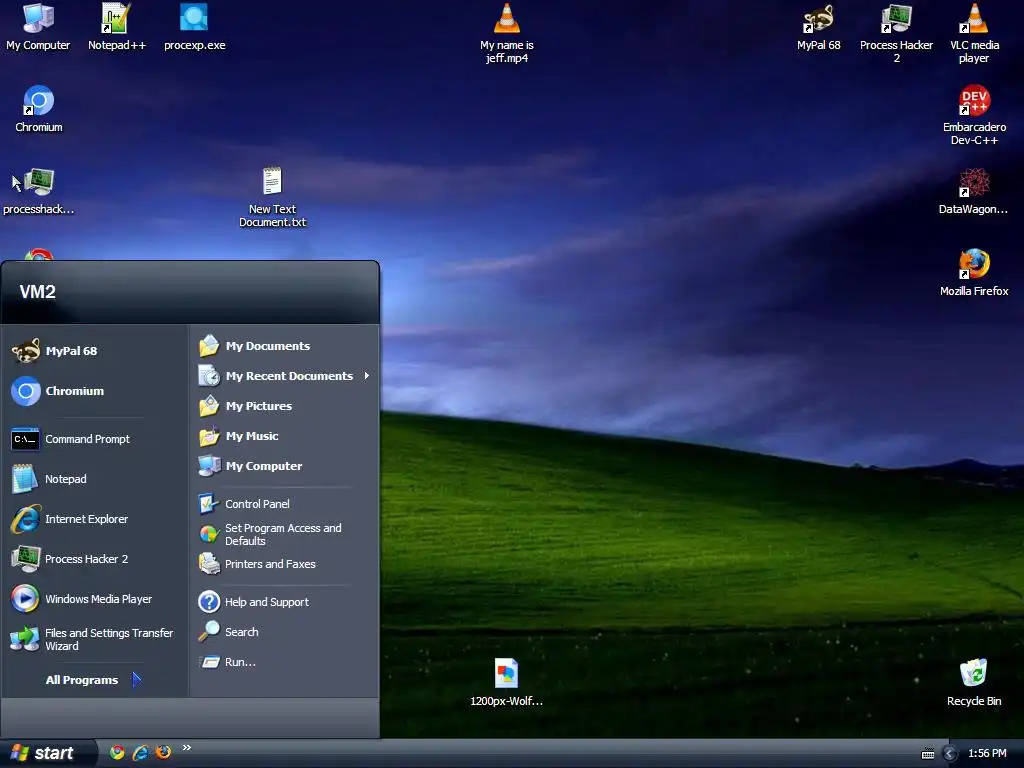1024x768 pixels.
Task: Open Chromium desktop shortcut
Action: click(x=39, y=109)
